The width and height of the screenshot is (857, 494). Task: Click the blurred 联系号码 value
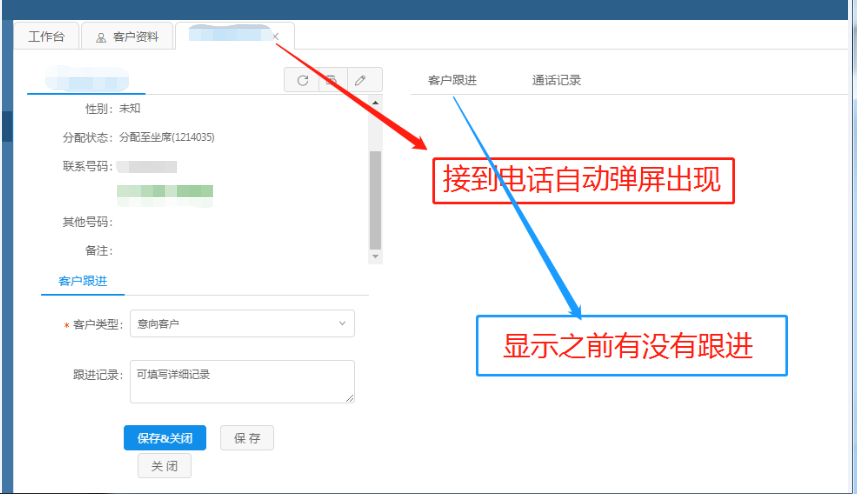pyautogui.click(x=147, y=166)
